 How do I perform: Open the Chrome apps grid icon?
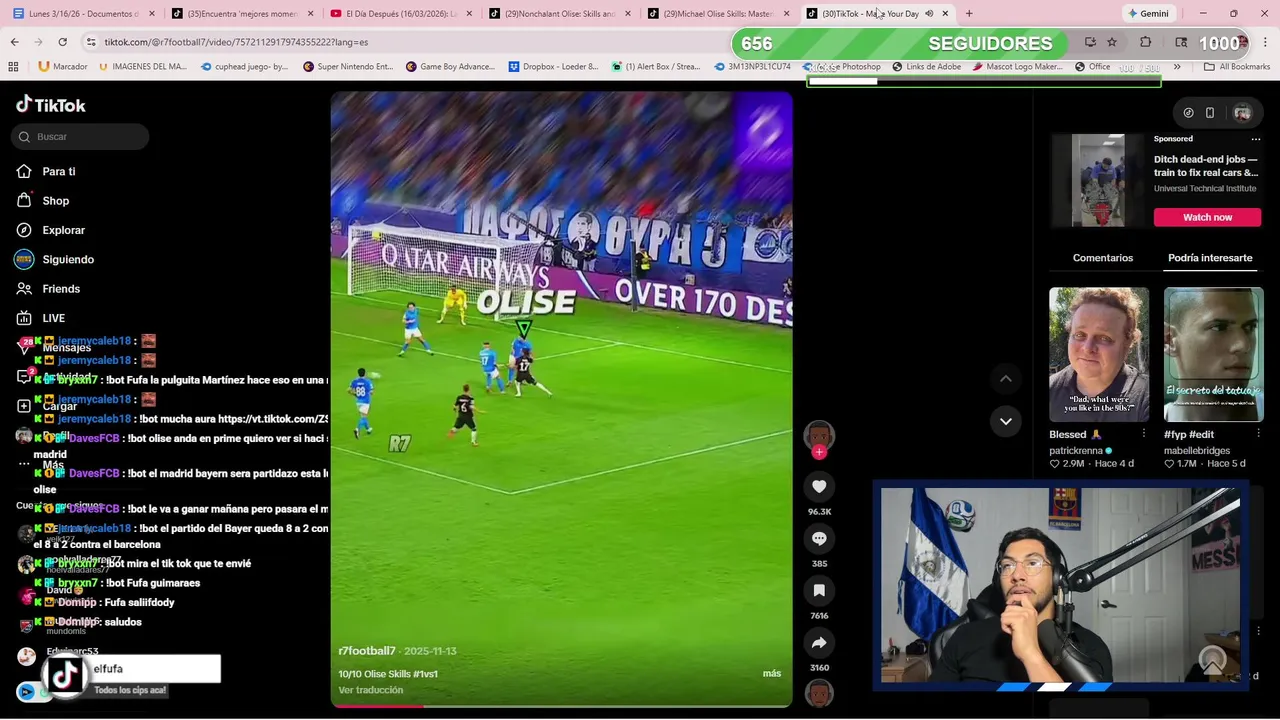coord(13,67)
